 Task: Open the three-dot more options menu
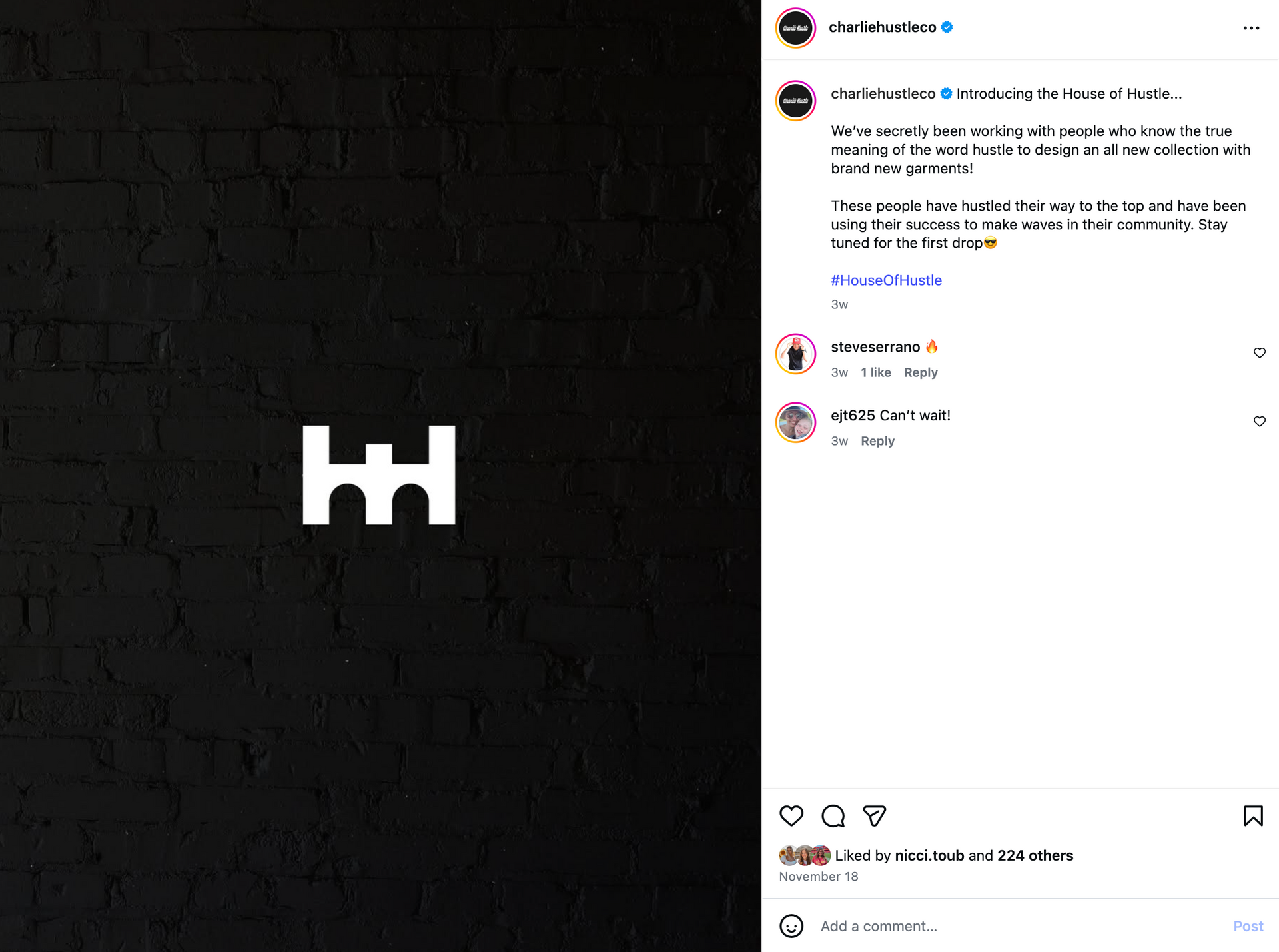click(1251, 28)
